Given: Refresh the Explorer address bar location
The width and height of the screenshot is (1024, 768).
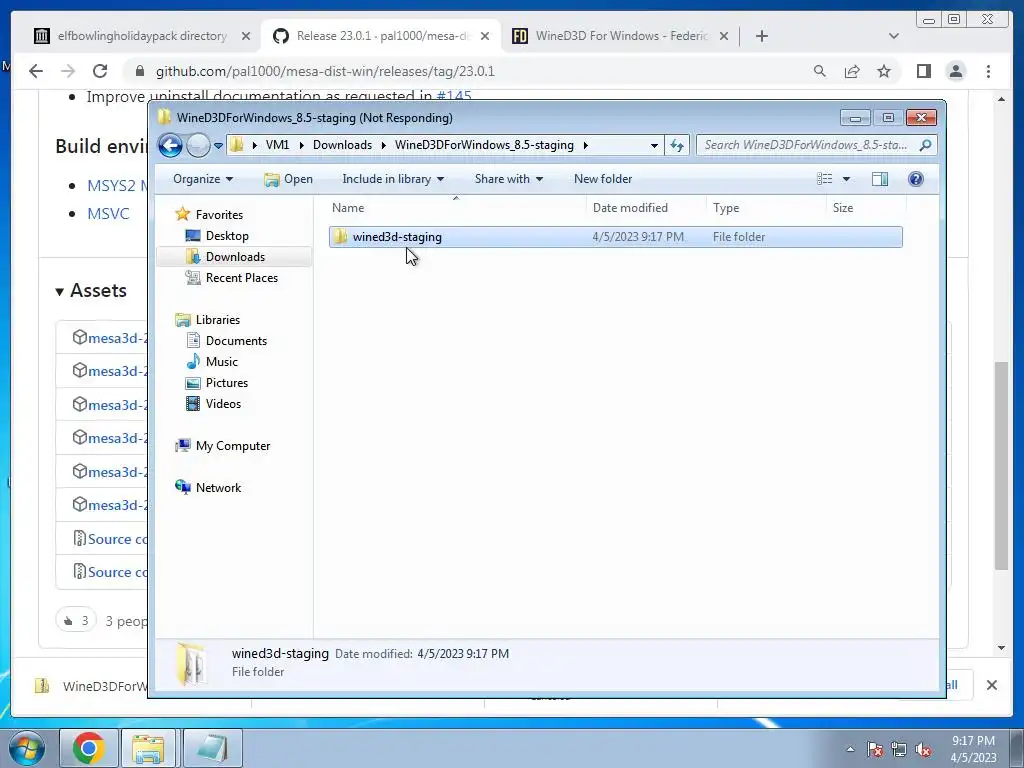Looking at the screenshot, I should click(677, 145).
